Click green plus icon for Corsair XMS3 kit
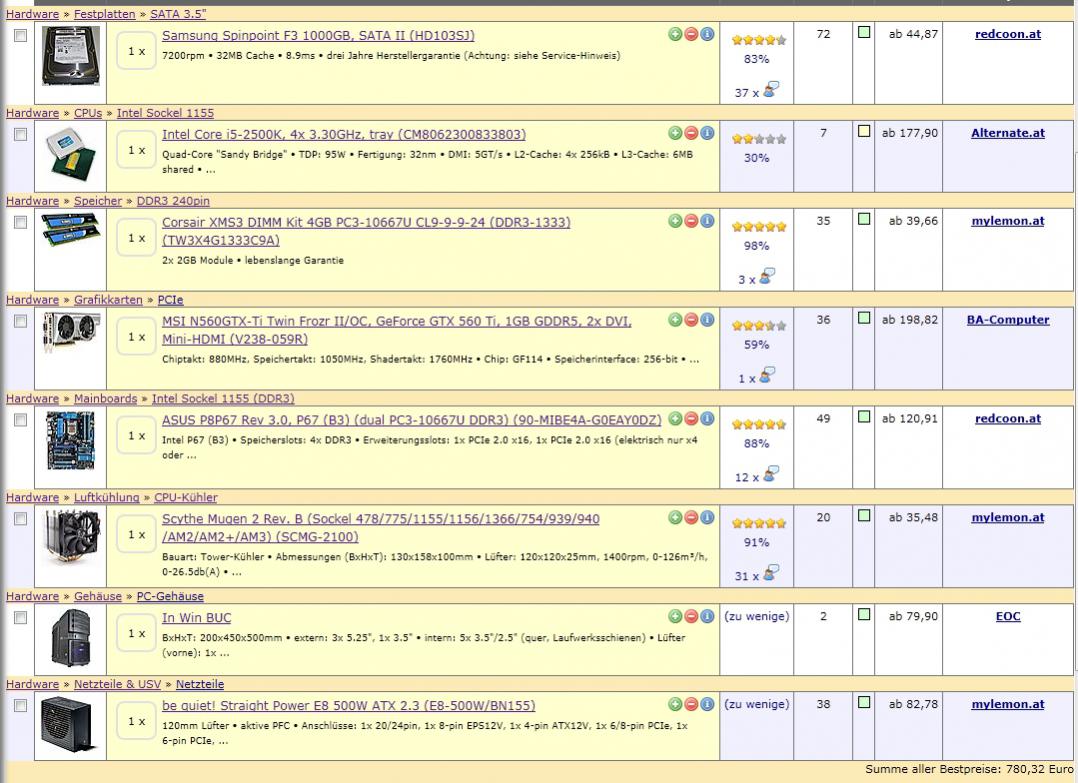Image resolution: width=1078 pixels, height=783 pixels. [675, 221]
